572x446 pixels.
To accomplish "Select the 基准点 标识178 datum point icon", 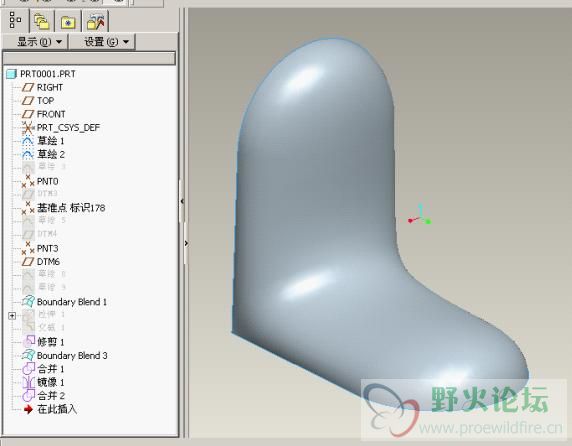I will tap(28, 208).
